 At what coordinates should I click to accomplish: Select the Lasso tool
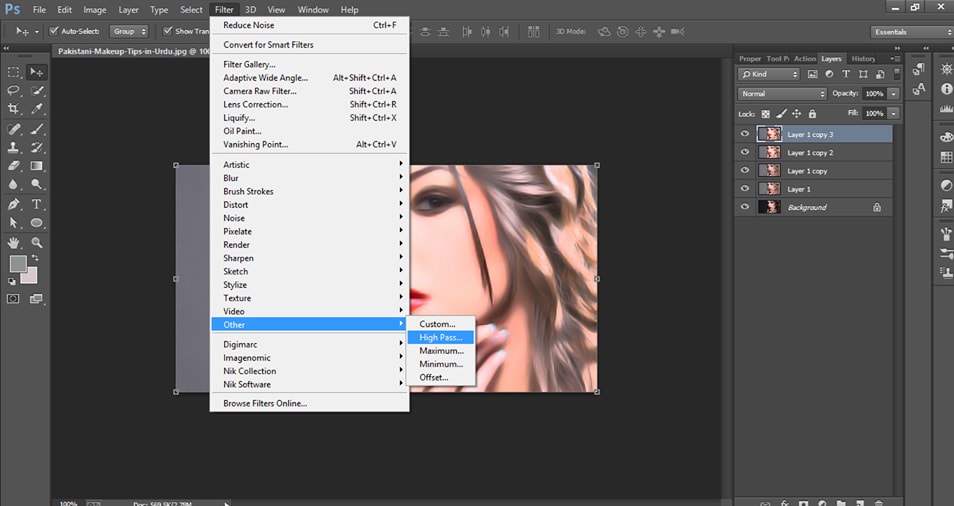[14, 90]
